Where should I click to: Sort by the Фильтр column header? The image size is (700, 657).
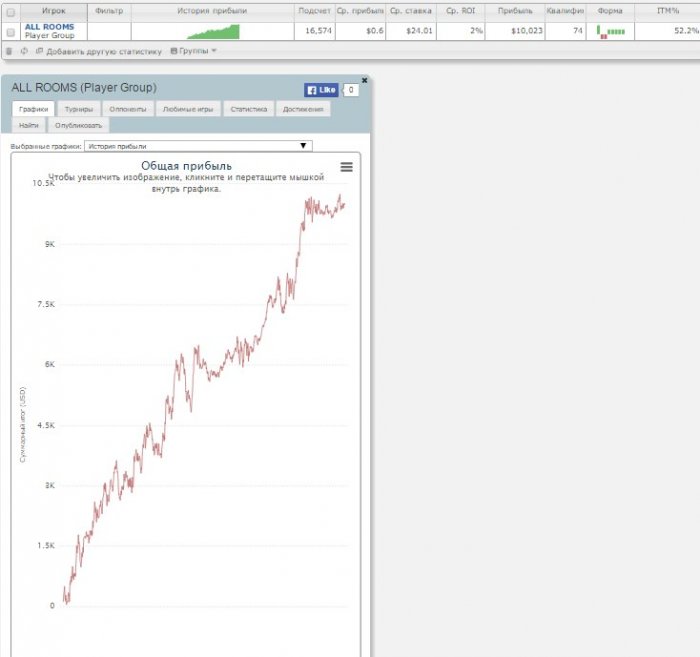point(109,11)
